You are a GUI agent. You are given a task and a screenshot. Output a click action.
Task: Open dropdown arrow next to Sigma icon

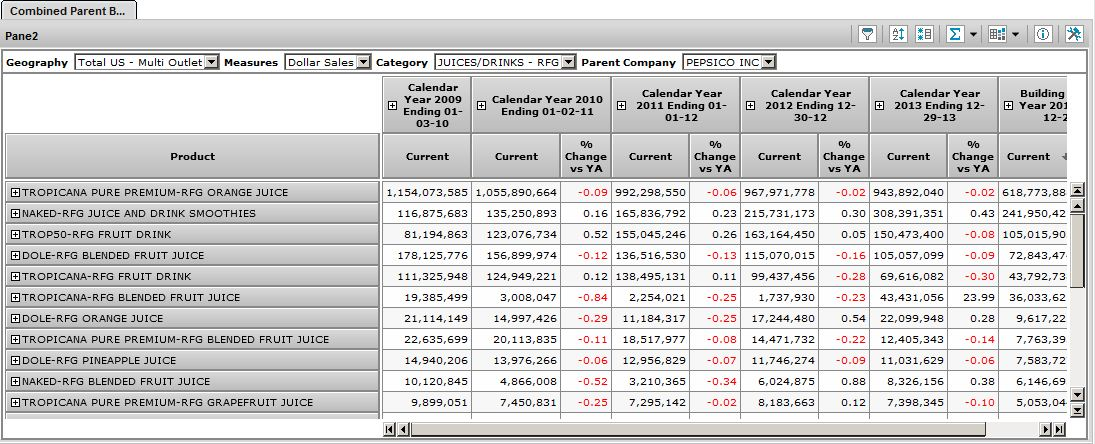point(973,34)
